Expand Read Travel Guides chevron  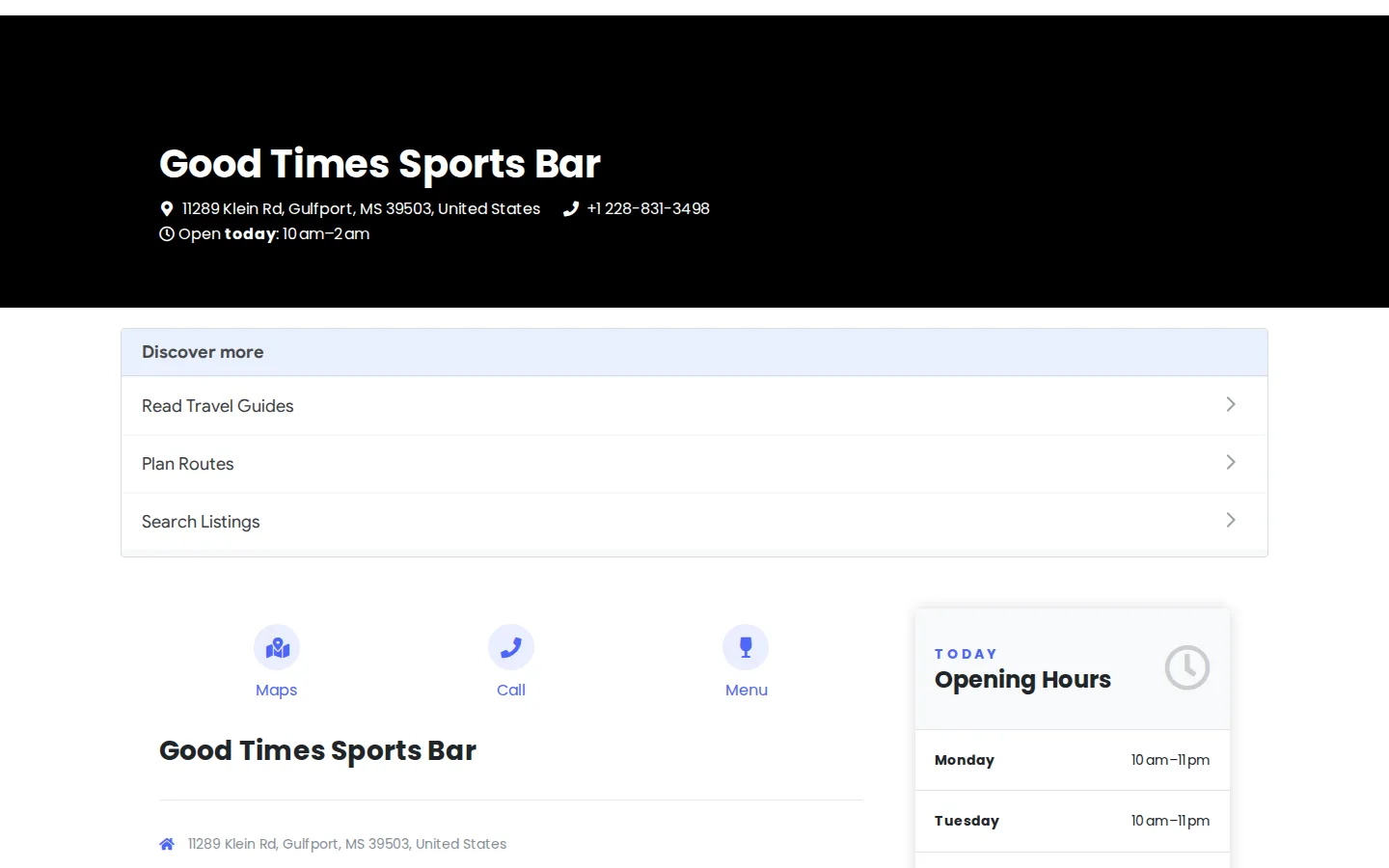[x=1231, y=404]
